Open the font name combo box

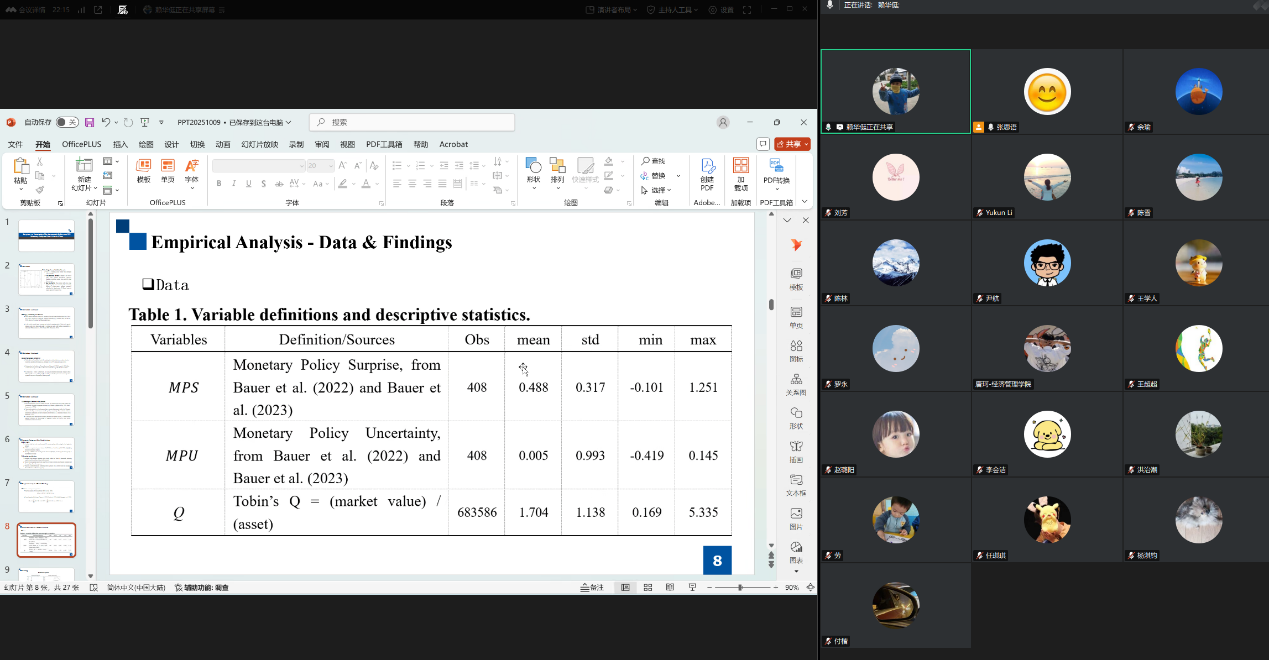point(258,165)
